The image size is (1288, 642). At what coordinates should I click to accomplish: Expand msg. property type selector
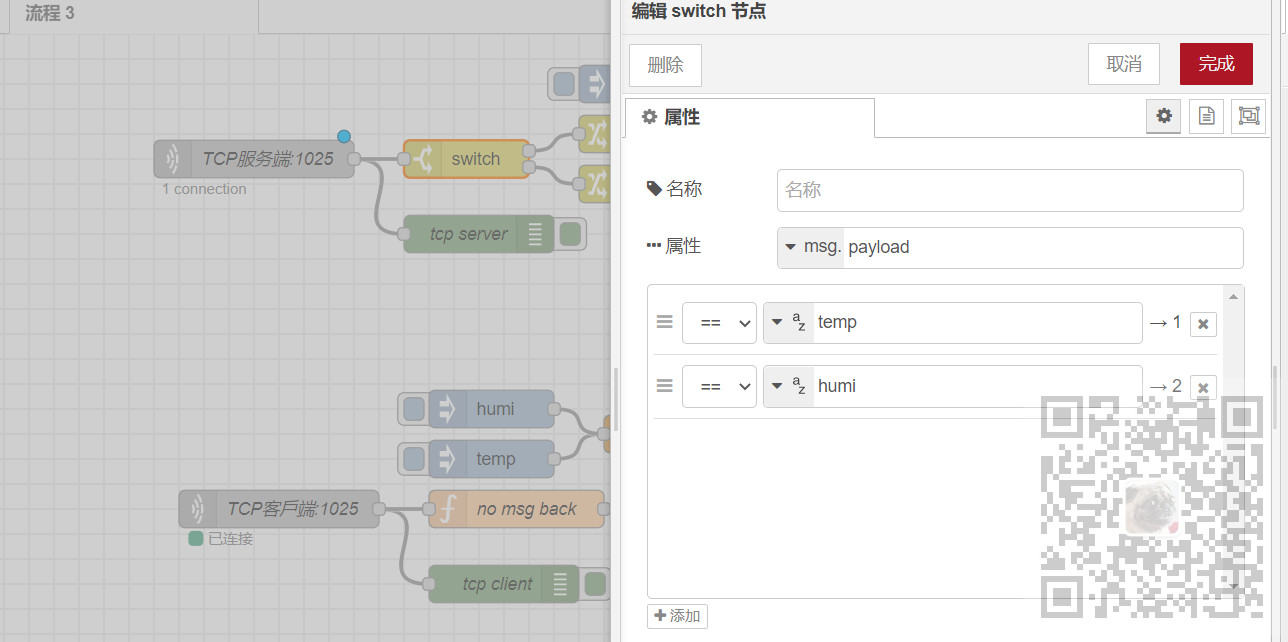tap(811, 247)
